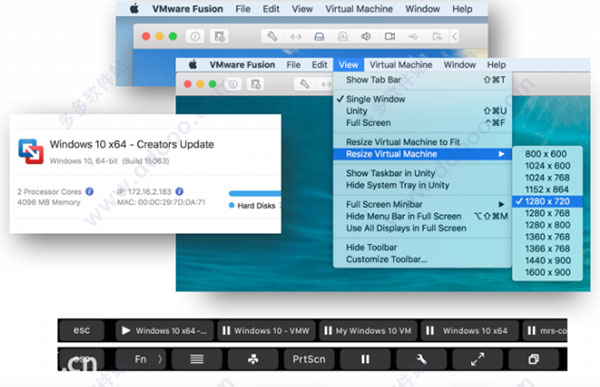Switch to Unity view mode
Viewport: 600px width, 387px height.
(x=422, y=111)
